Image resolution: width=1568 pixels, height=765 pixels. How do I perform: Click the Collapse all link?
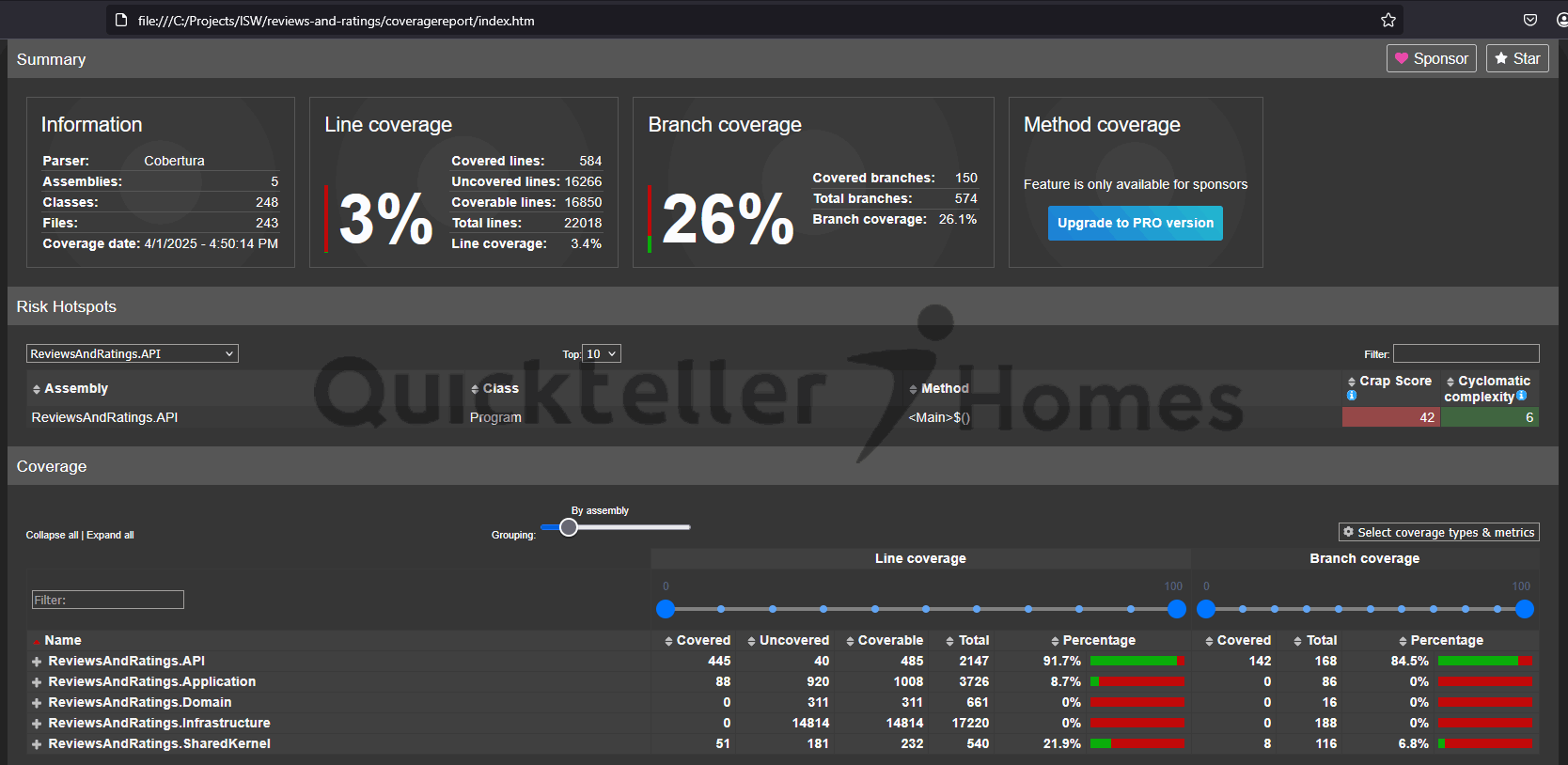[x=52, y=535]
